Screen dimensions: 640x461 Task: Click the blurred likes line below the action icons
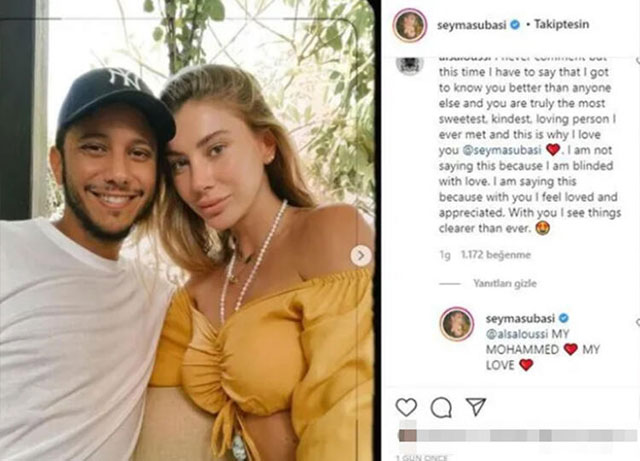[517, 435]
